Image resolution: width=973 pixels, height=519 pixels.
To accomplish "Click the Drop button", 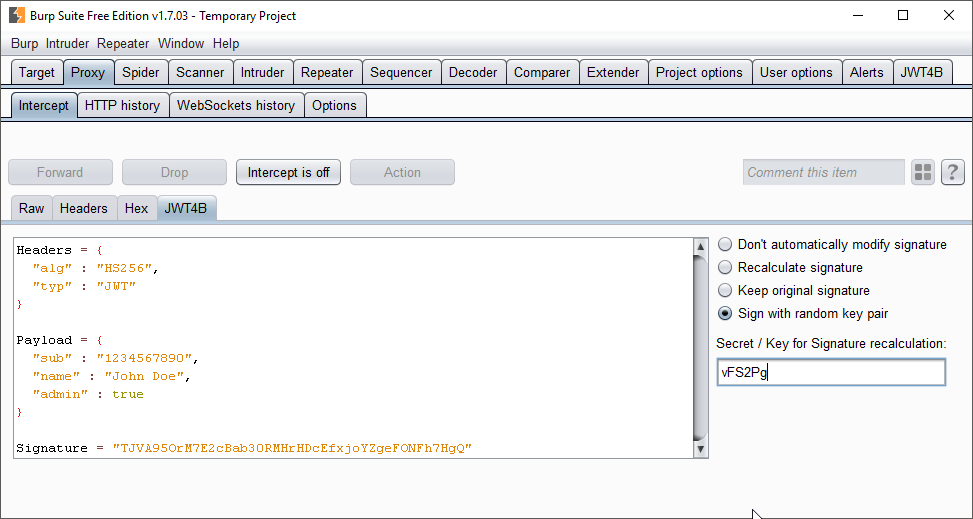I will (x=174, y=172).
